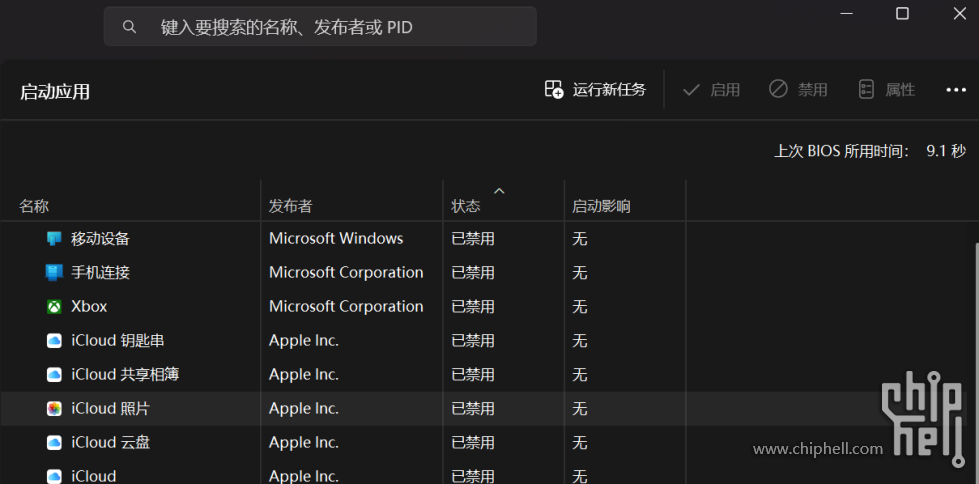Click the 禁用 text button
979x484 pixels.
812,90
